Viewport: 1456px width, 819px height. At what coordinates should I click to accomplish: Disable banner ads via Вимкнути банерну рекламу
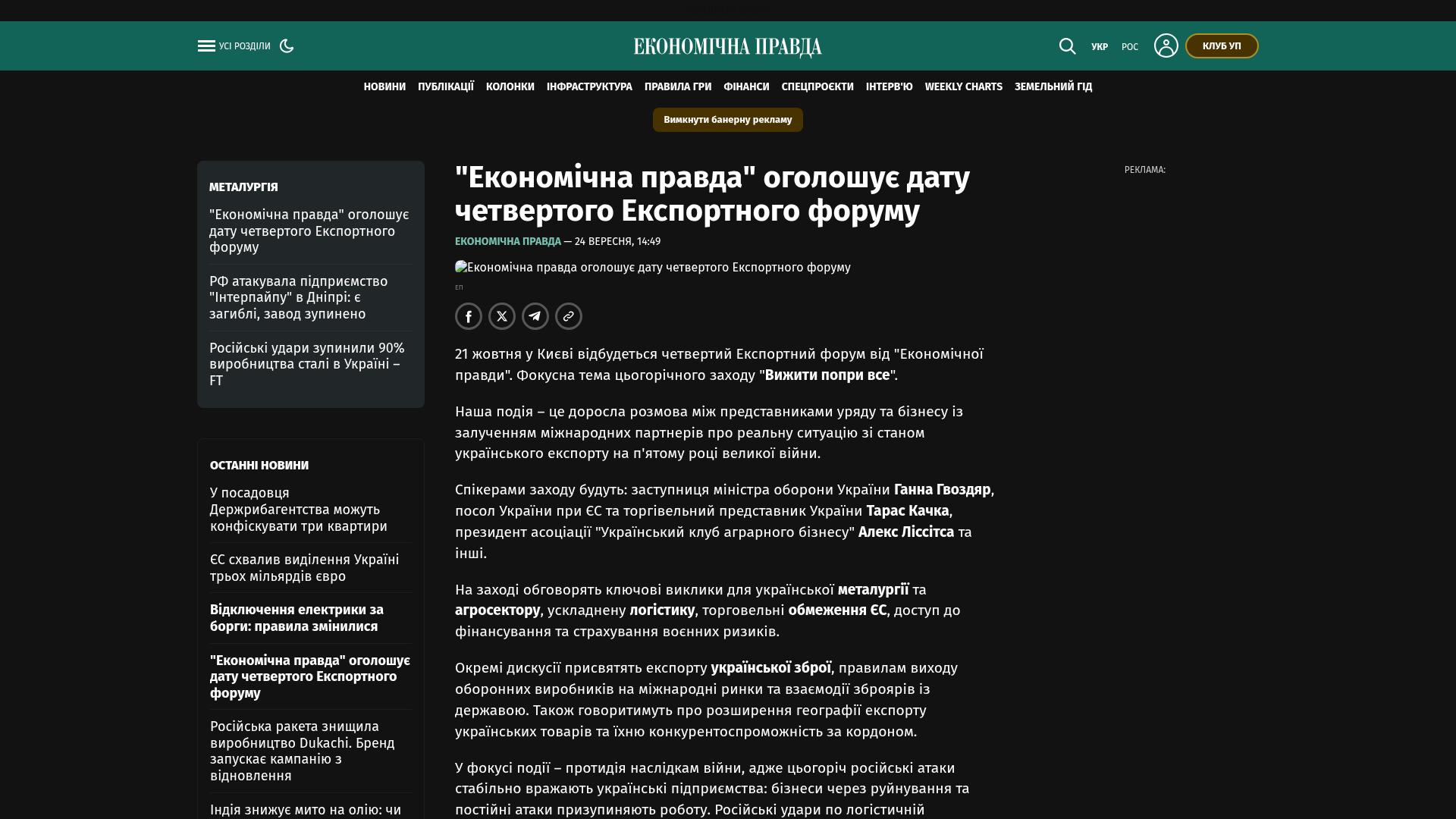pyautogui.click(x=728, y=120)
